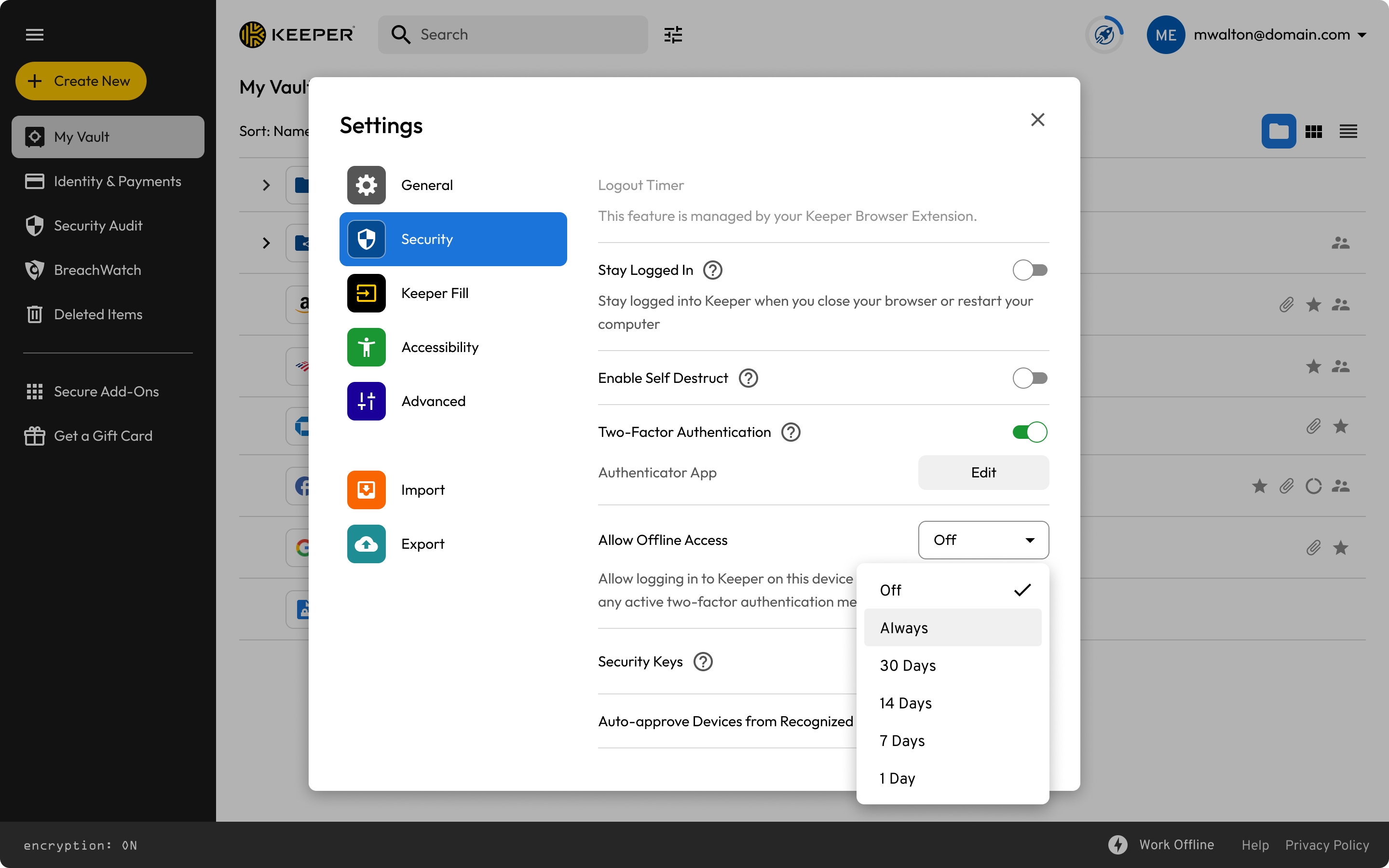Click the Edit button for Authenticator App
Image resolution: width=1389 pixels, height=868 pixels.
pos(983,473)
